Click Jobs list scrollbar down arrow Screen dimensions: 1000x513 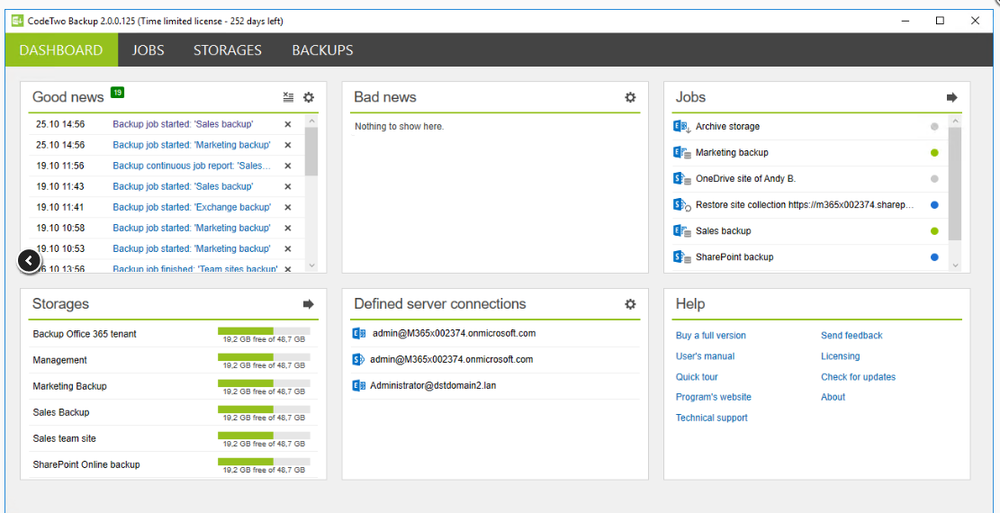tap(955, 264)
